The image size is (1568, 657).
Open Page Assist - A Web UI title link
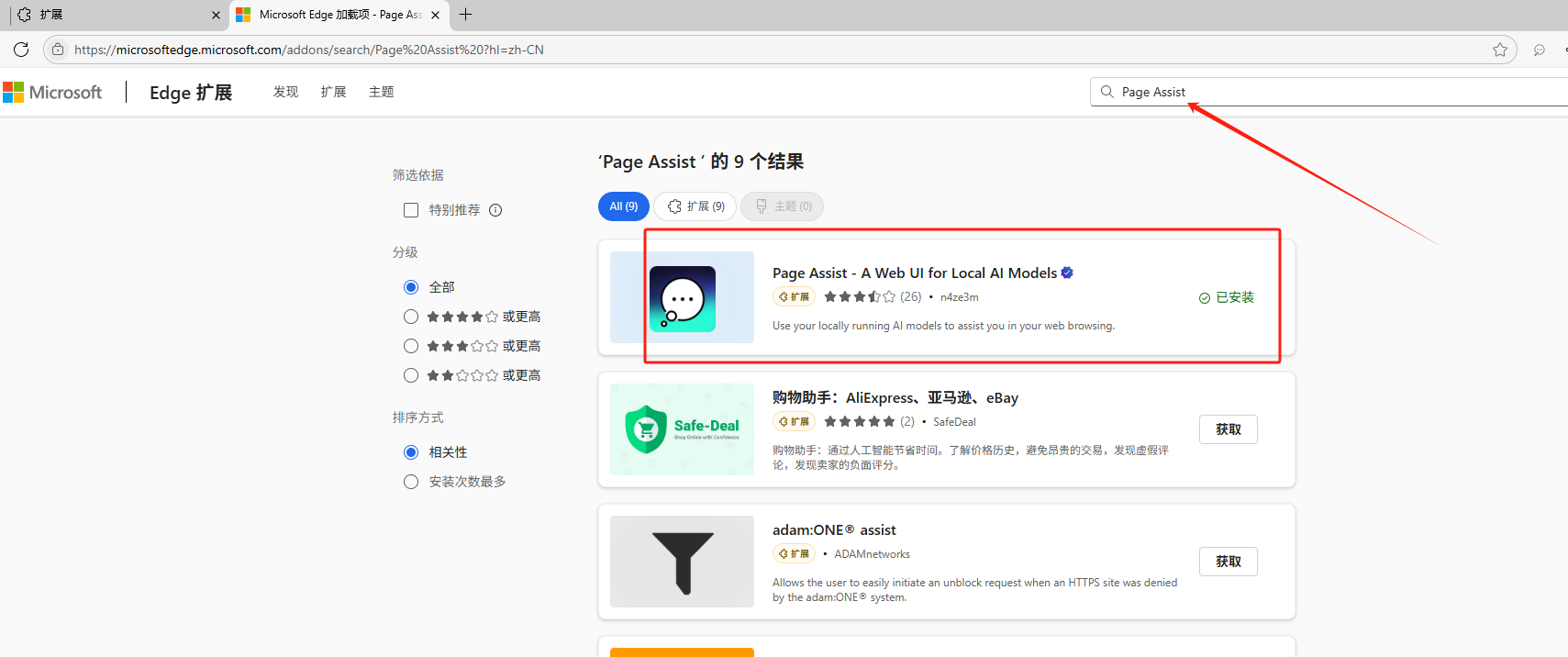click(x=915, y=273)
